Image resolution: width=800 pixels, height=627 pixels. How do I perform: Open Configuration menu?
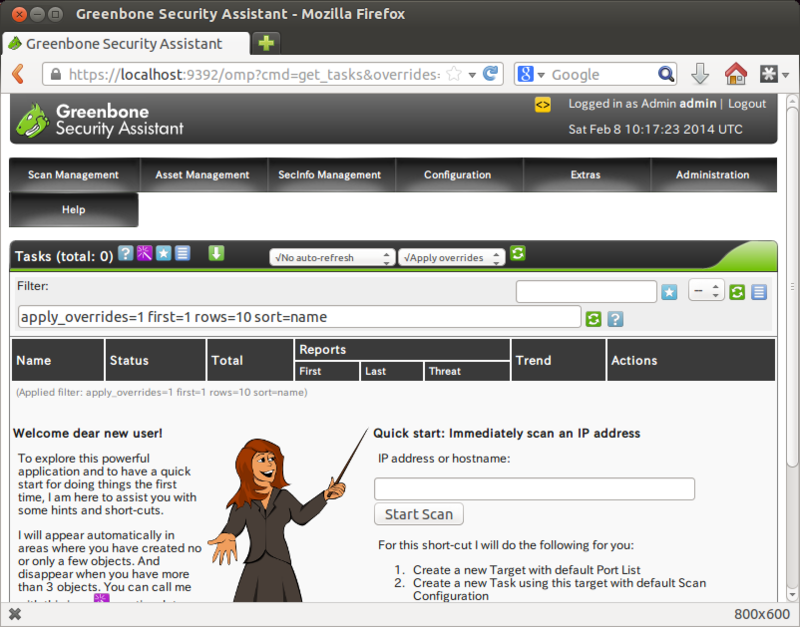click(x=458, y=175)
